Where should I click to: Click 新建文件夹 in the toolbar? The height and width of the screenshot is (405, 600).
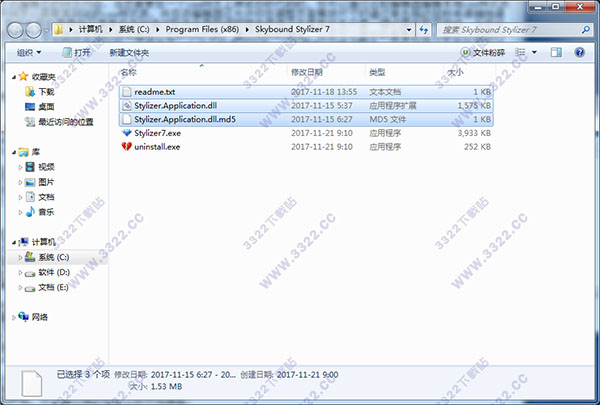pos(129,53)
